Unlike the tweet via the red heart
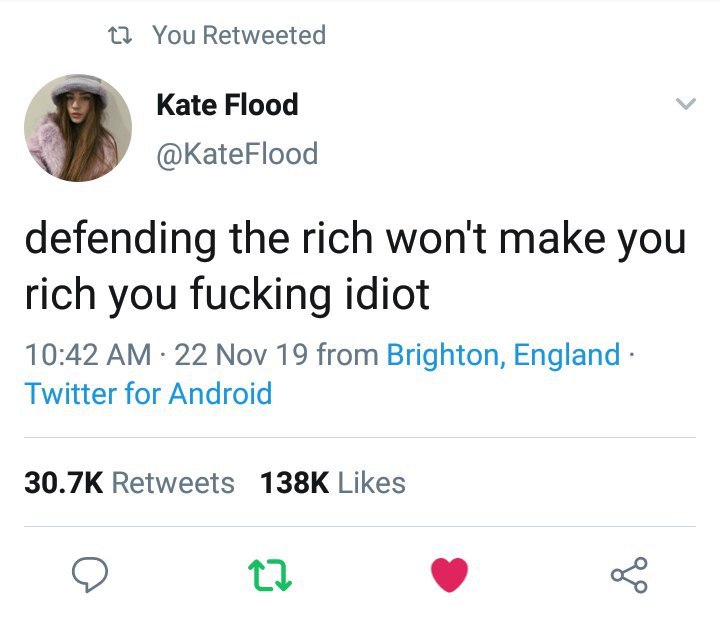The width and height of the screenshot is (720, 619). [450, 574]
